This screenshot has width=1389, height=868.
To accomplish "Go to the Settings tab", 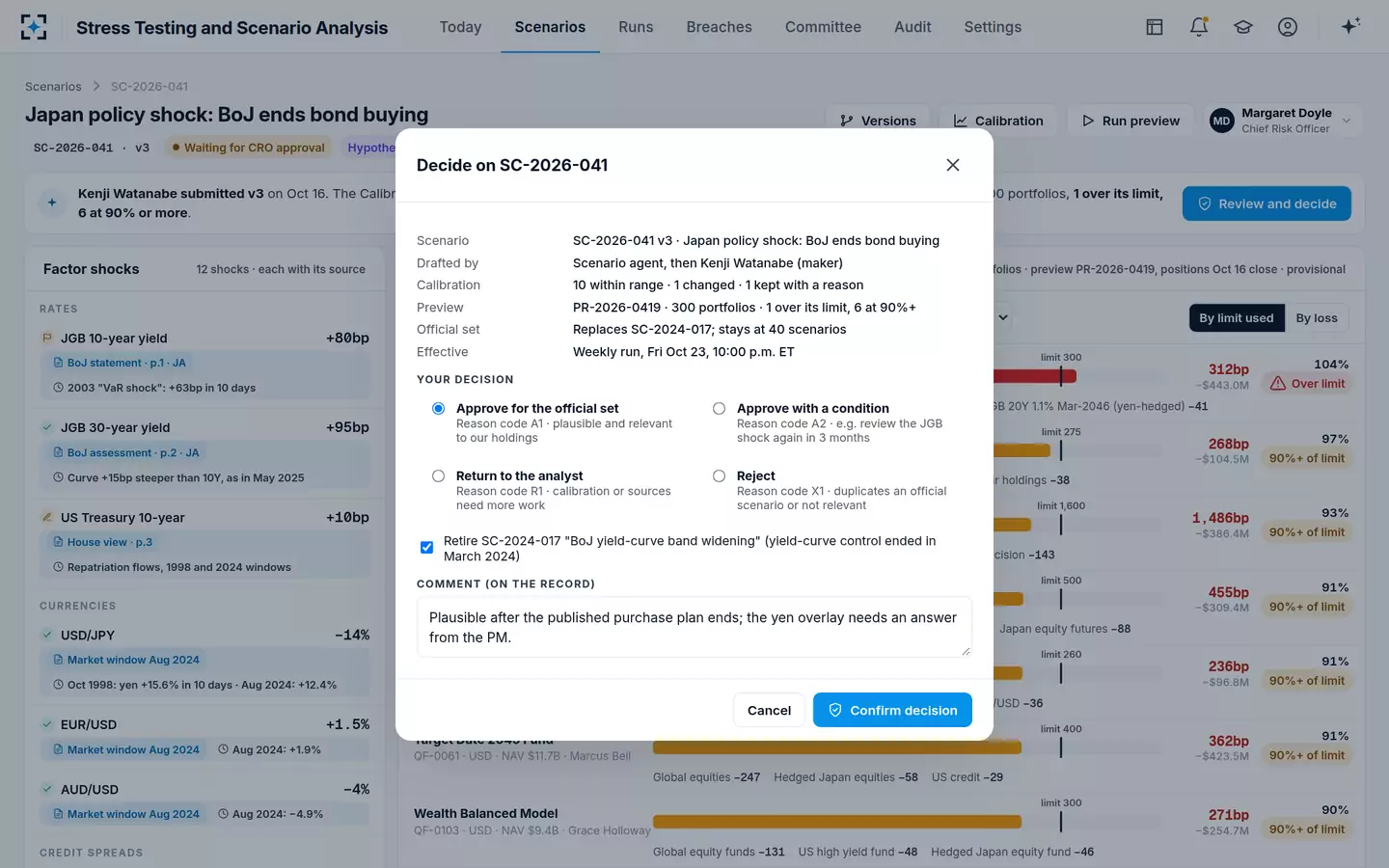I will click(993, 27).
